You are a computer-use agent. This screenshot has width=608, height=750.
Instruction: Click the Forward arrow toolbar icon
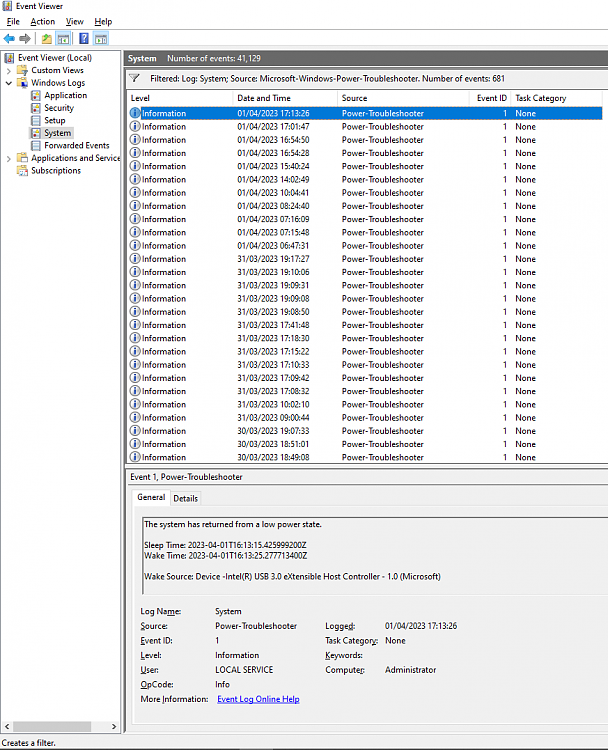25,39
